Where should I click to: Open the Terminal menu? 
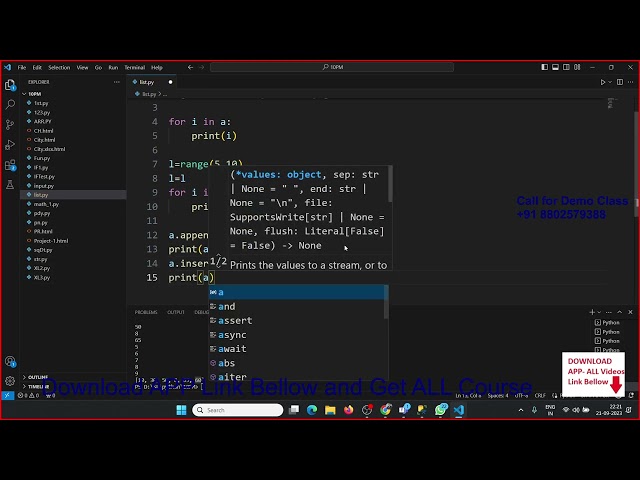click(x=135, y=67)
